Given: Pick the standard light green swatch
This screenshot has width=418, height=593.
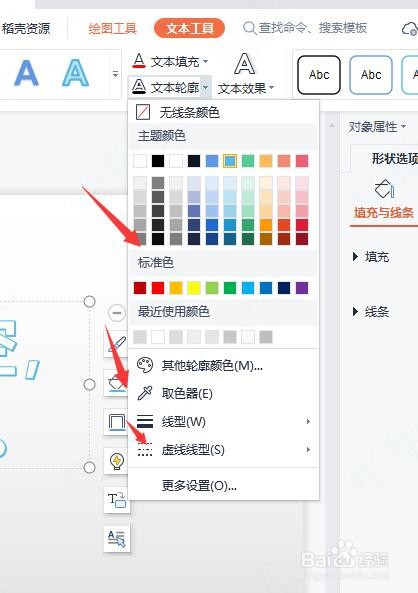Looking at the screenshot, I should (x=212, y=288).
